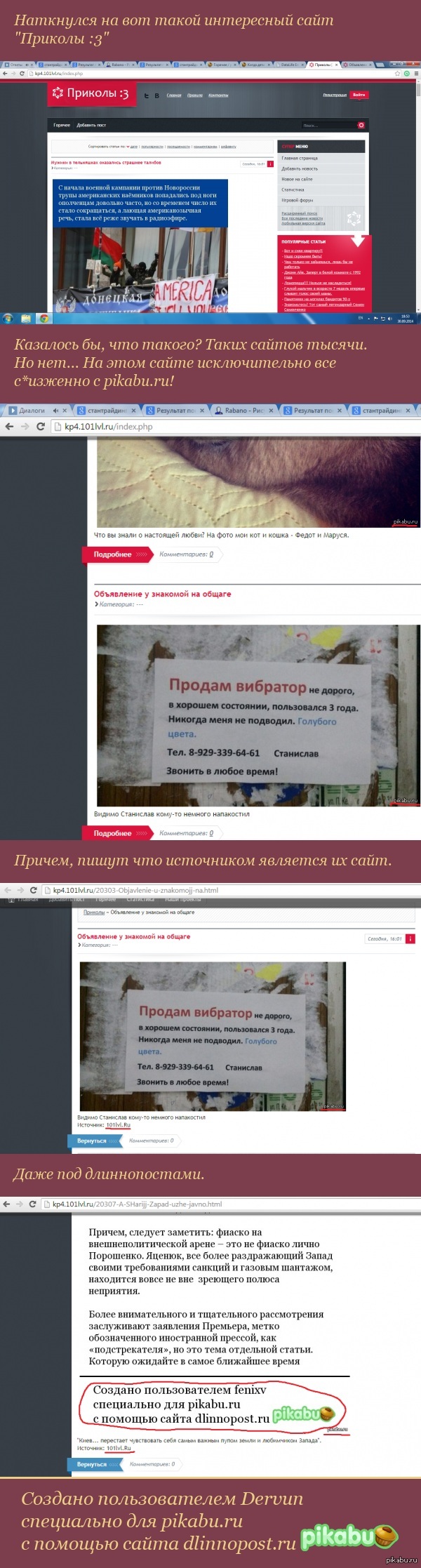Open Chrome from the Windows taskbar
Screen dimensions: 421x1568
click(44, 318)
